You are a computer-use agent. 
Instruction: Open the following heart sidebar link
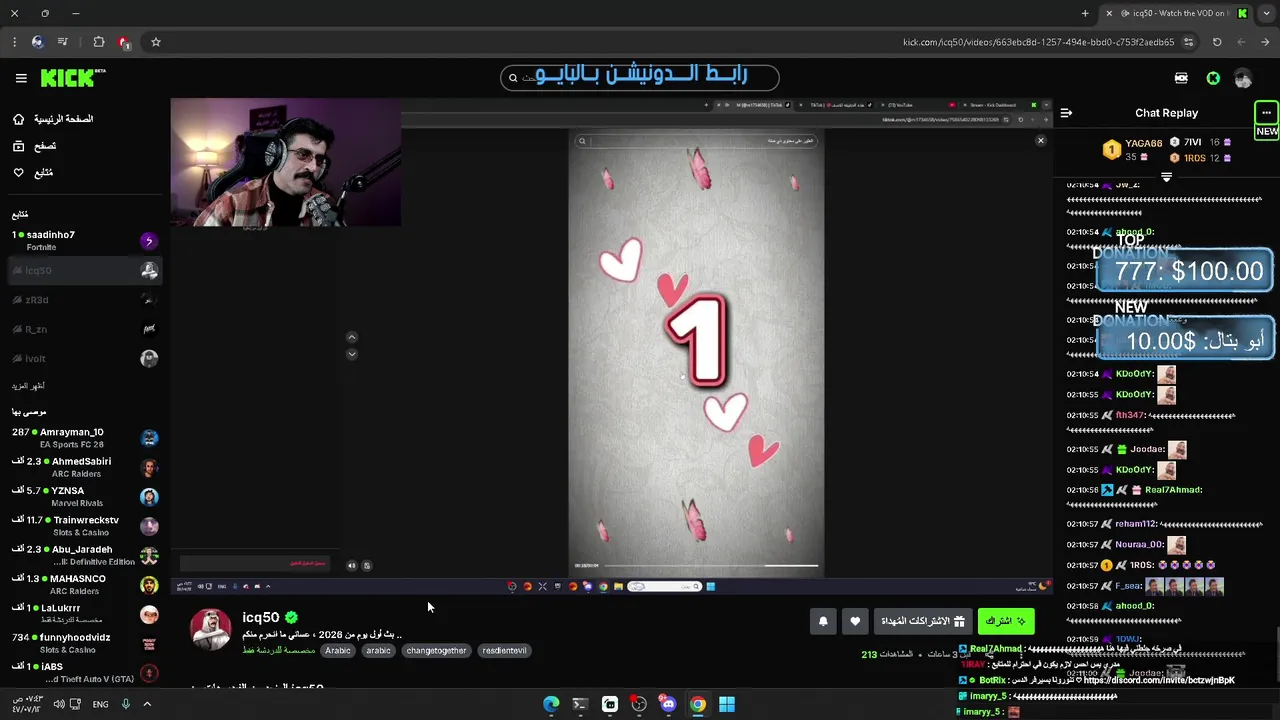pos(32,173)
